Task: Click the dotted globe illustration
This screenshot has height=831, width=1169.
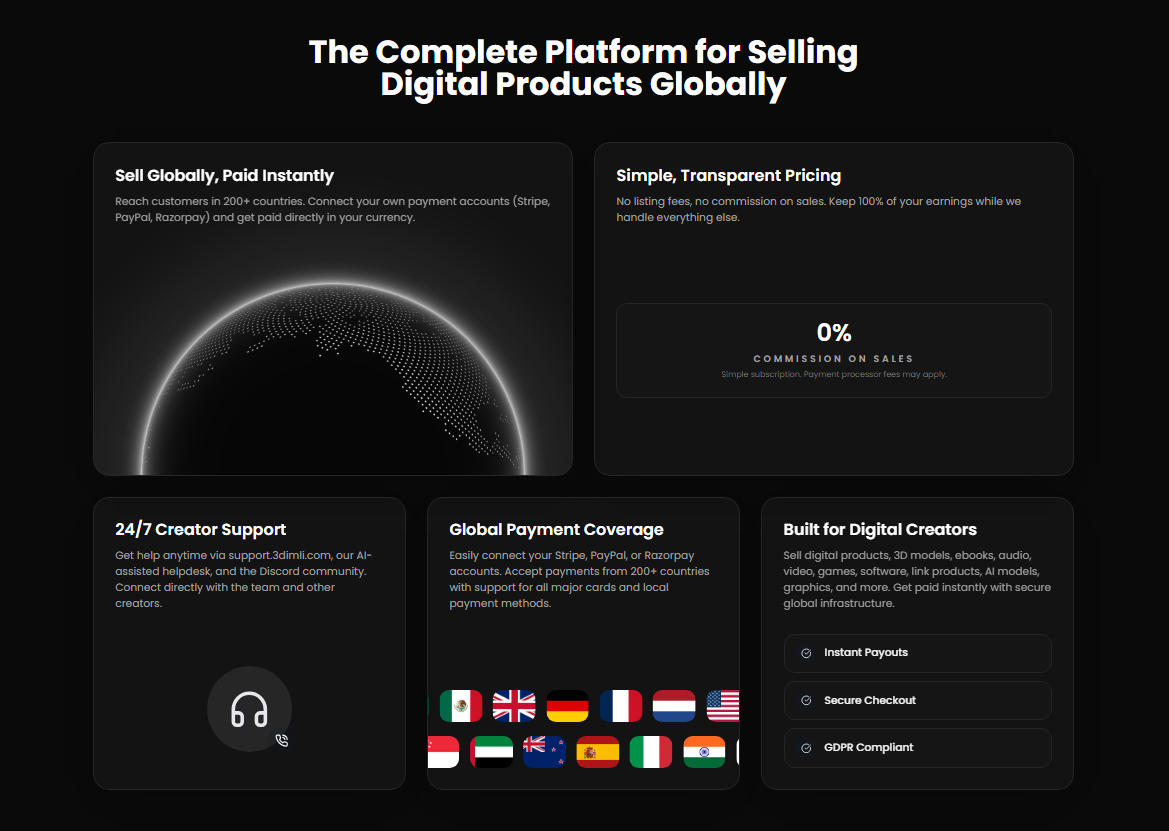Action: (333, 380)
